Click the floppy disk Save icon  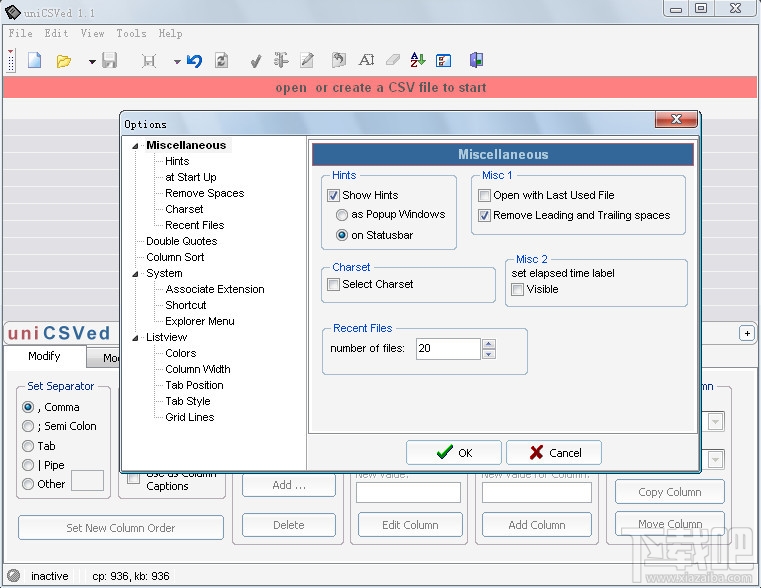110,61
